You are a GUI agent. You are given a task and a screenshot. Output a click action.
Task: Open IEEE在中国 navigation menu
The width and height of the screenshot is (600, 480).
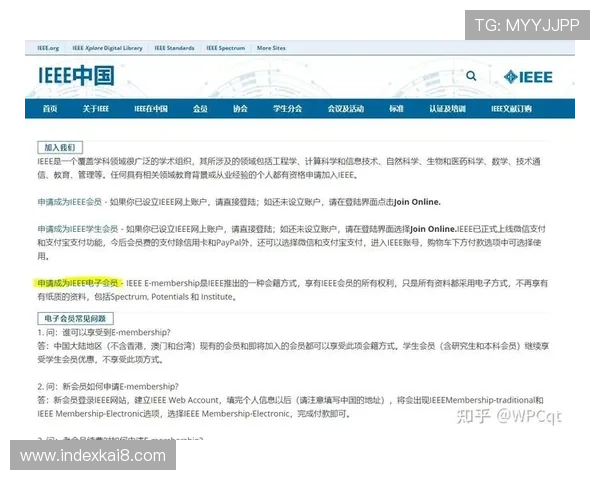pyautogui.click(x=151, y=109)
